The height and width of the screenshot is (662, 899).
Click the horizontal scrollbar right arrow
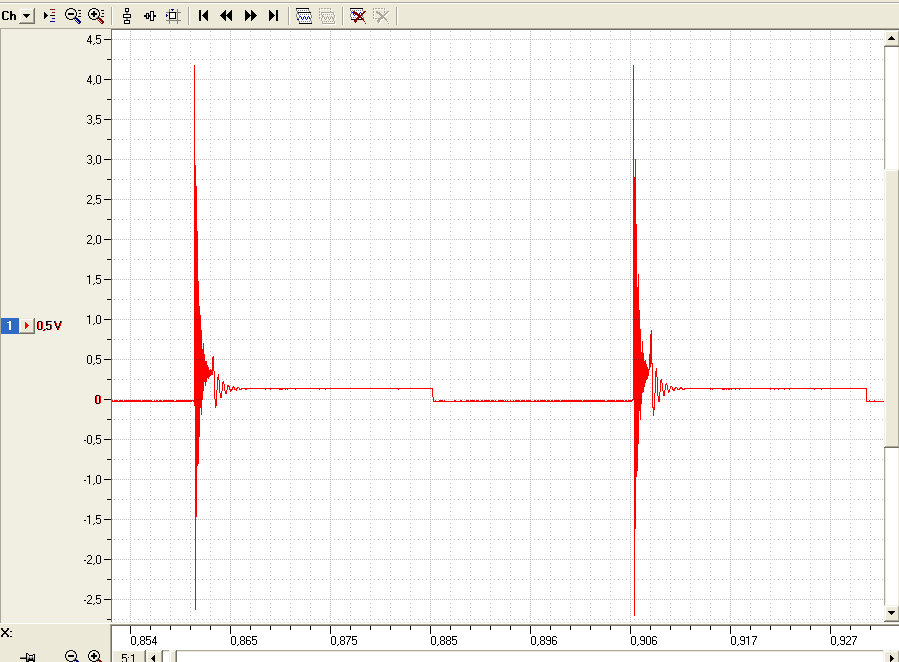892,657
